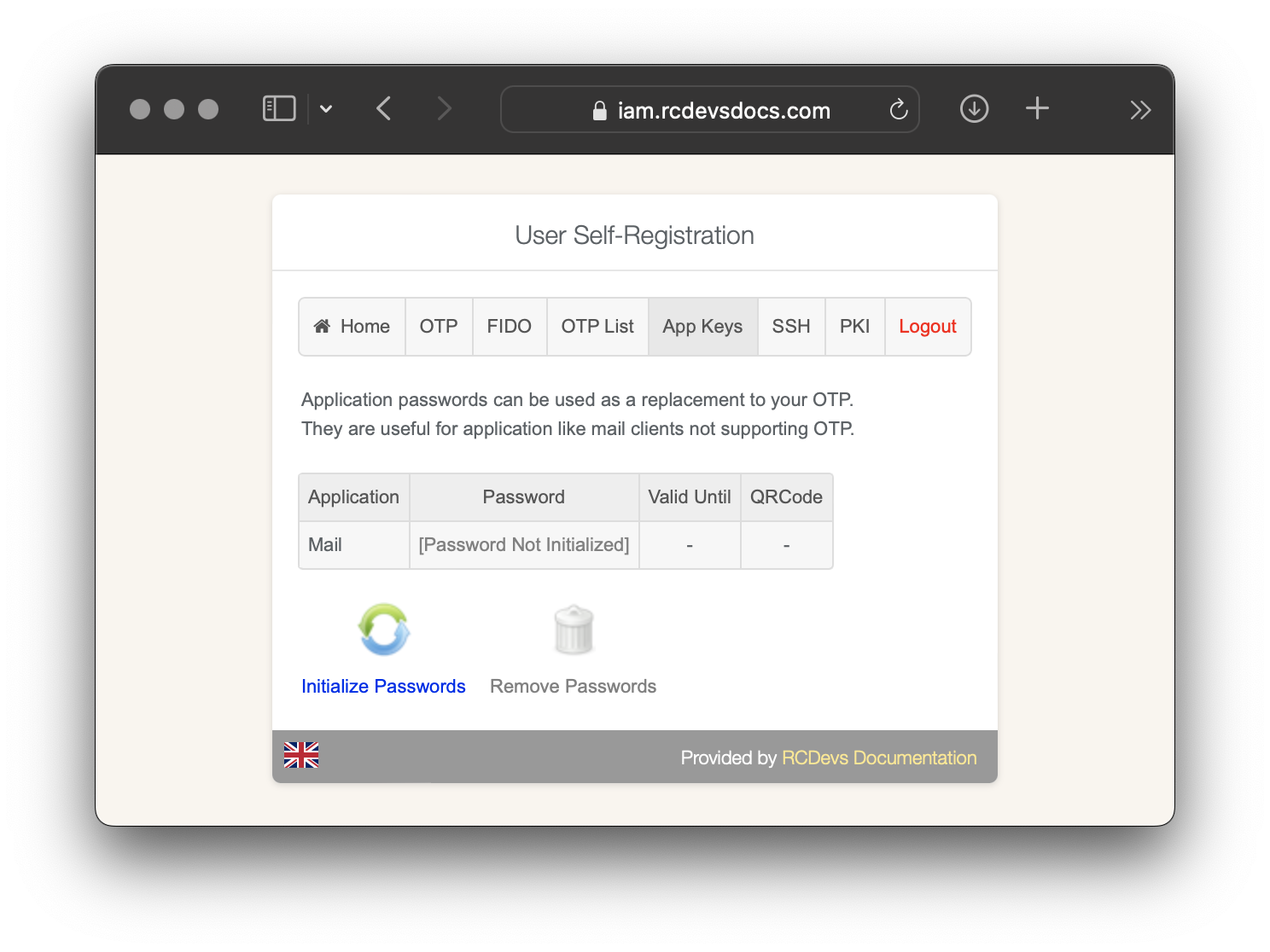Screen dimensions: 1270x952
Task: Open the Home tab
Action: pos(352,327)
